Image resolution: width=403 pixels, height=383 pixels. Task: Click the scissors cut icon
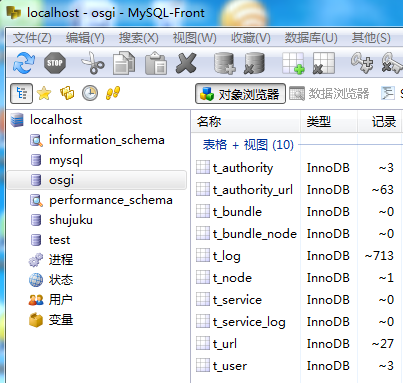93,63
